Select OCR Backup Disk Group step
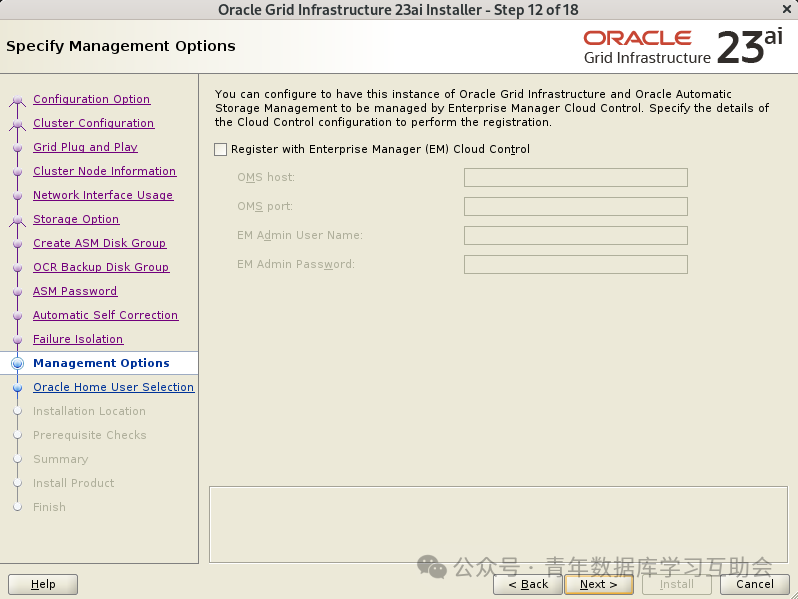 101,267
